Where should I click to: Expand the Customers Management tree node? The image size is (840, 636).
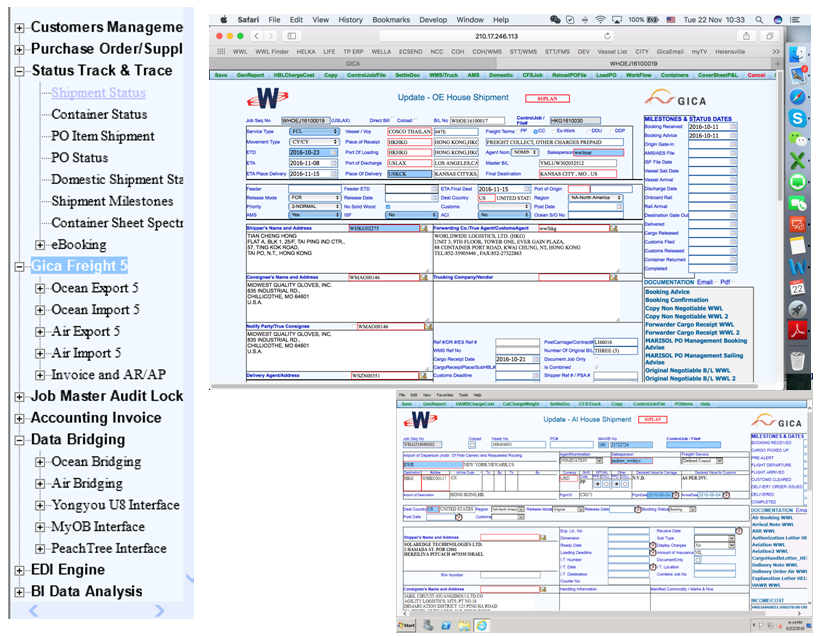coord(19,27)
